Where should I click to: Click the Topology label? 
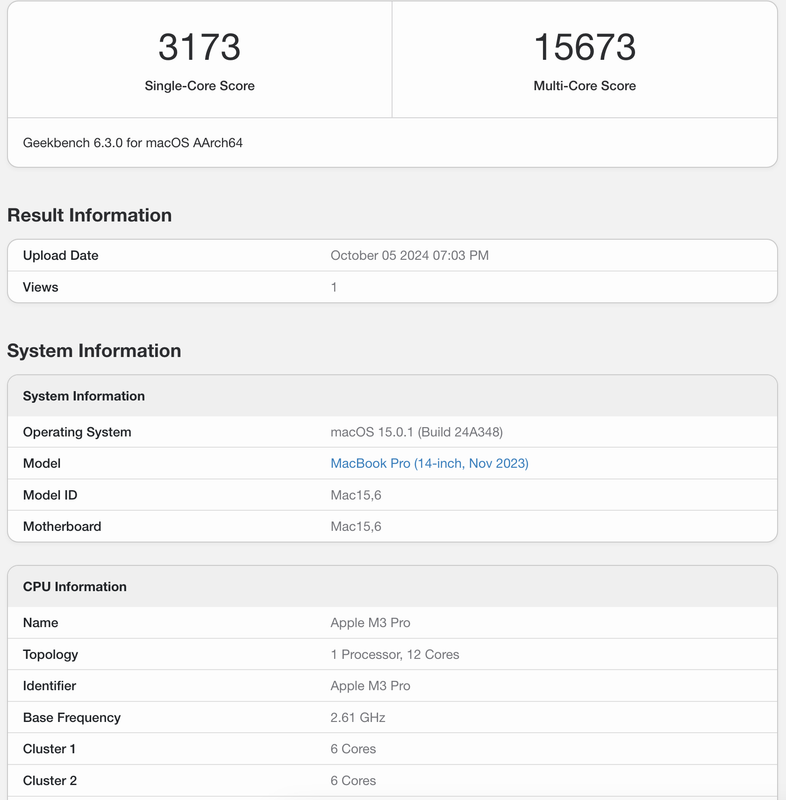point(50,655)
